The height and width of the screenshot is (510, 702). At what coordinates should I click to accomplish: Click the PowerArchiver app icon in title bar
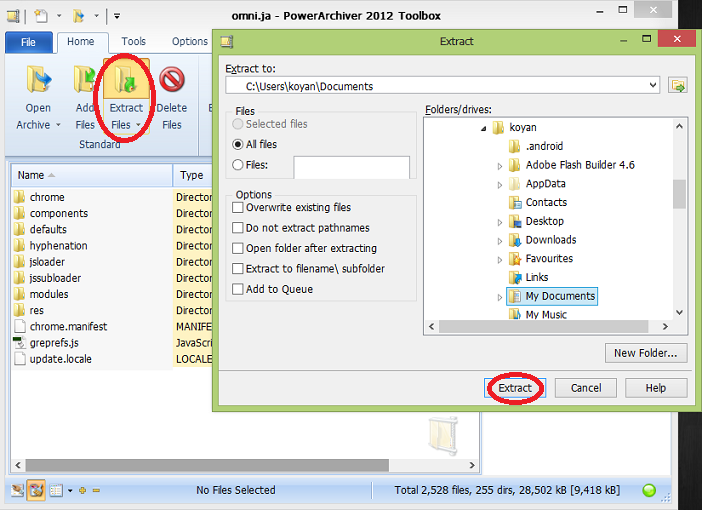pyautogui.click(x=13, y=16)
